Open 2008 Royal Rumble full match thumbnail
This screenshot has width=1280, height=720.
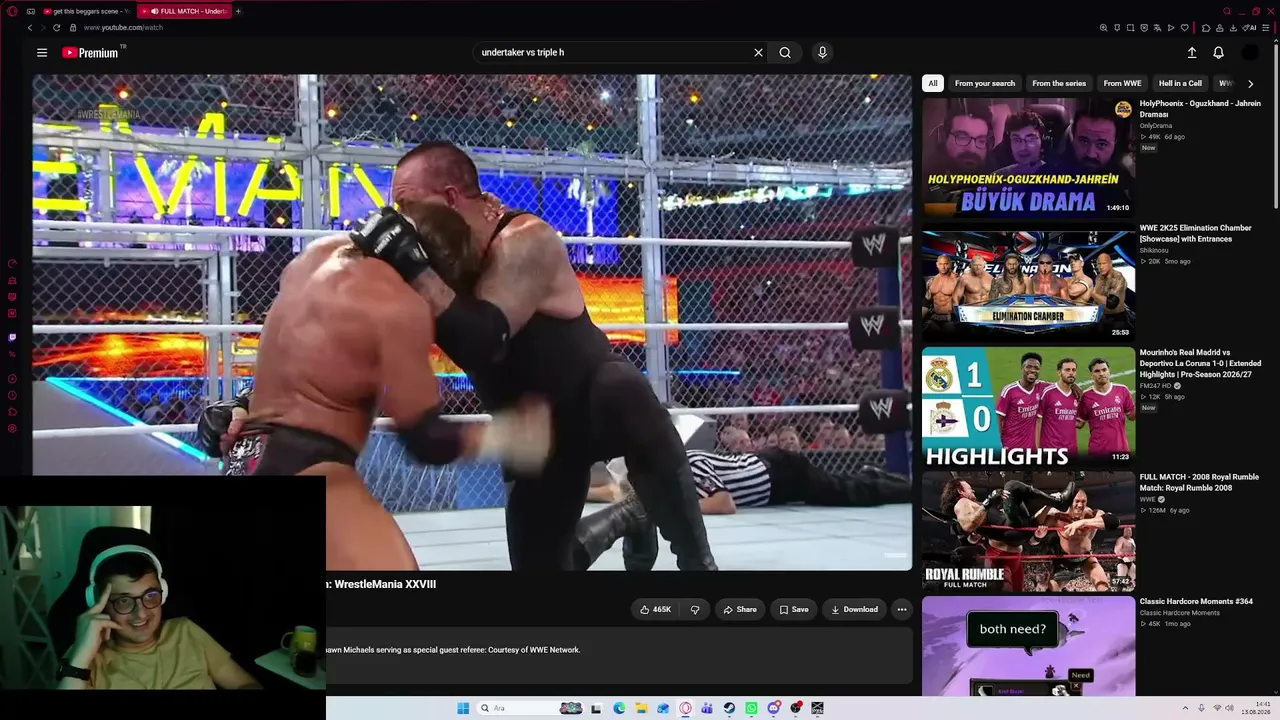click(x=1028, y=531)
